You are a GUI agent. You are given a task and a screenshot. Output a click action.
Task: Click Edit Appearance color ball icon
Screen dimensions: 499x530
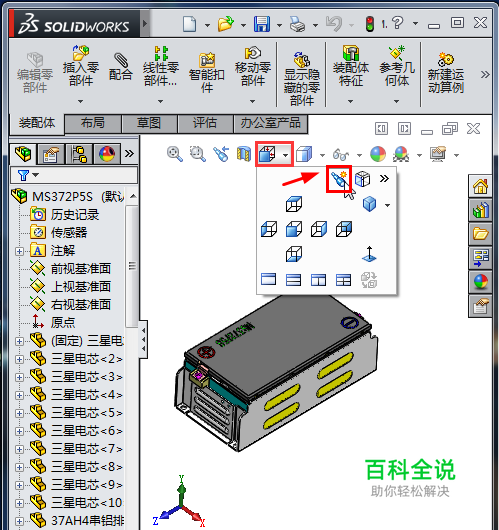point(378,154)
